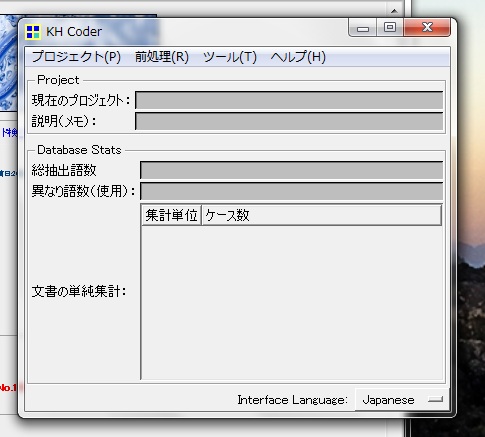Minimize the KH Coder window

(363, 28)
